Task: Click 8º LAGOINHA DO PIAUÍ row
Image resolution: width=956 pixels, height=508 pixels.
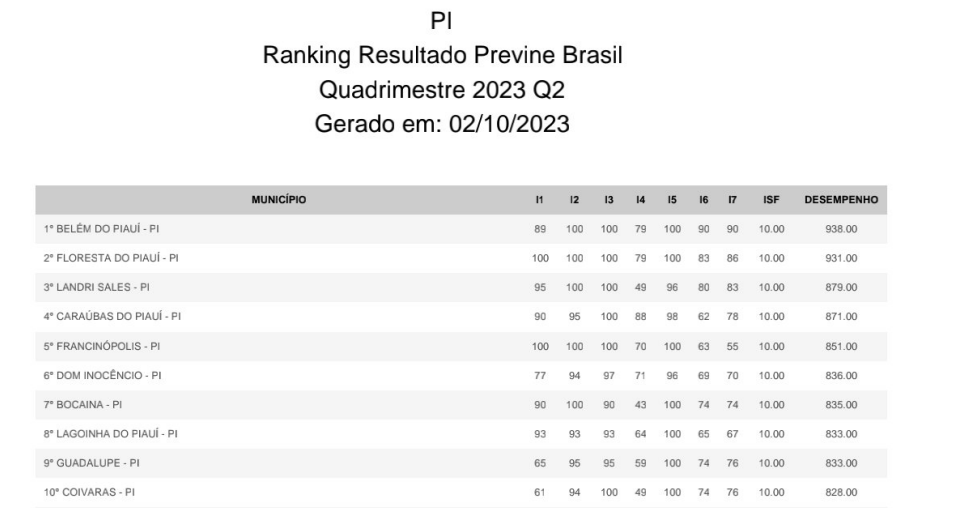Action: (x=461, y=434)
